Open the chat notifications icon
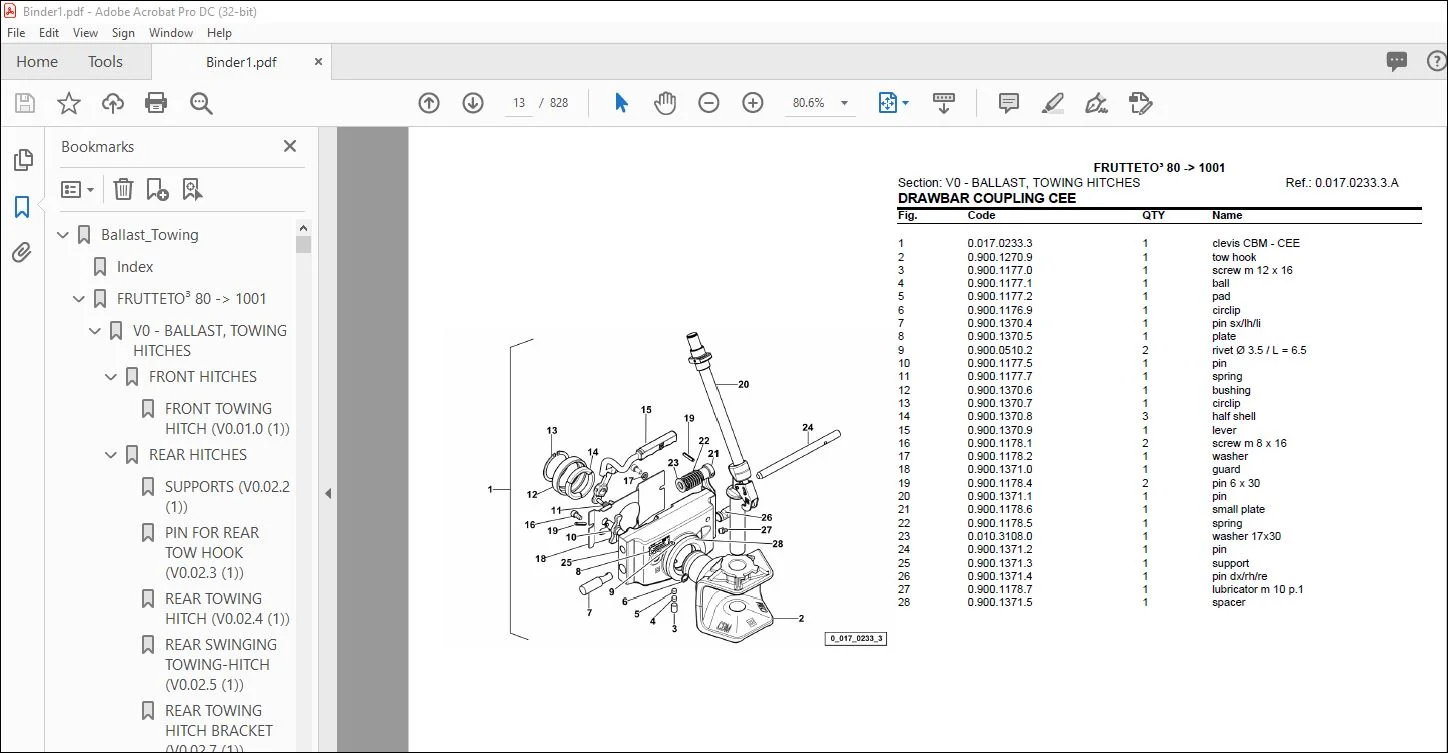Screen dimensions: 1448x753 [x=1397, y=61]
